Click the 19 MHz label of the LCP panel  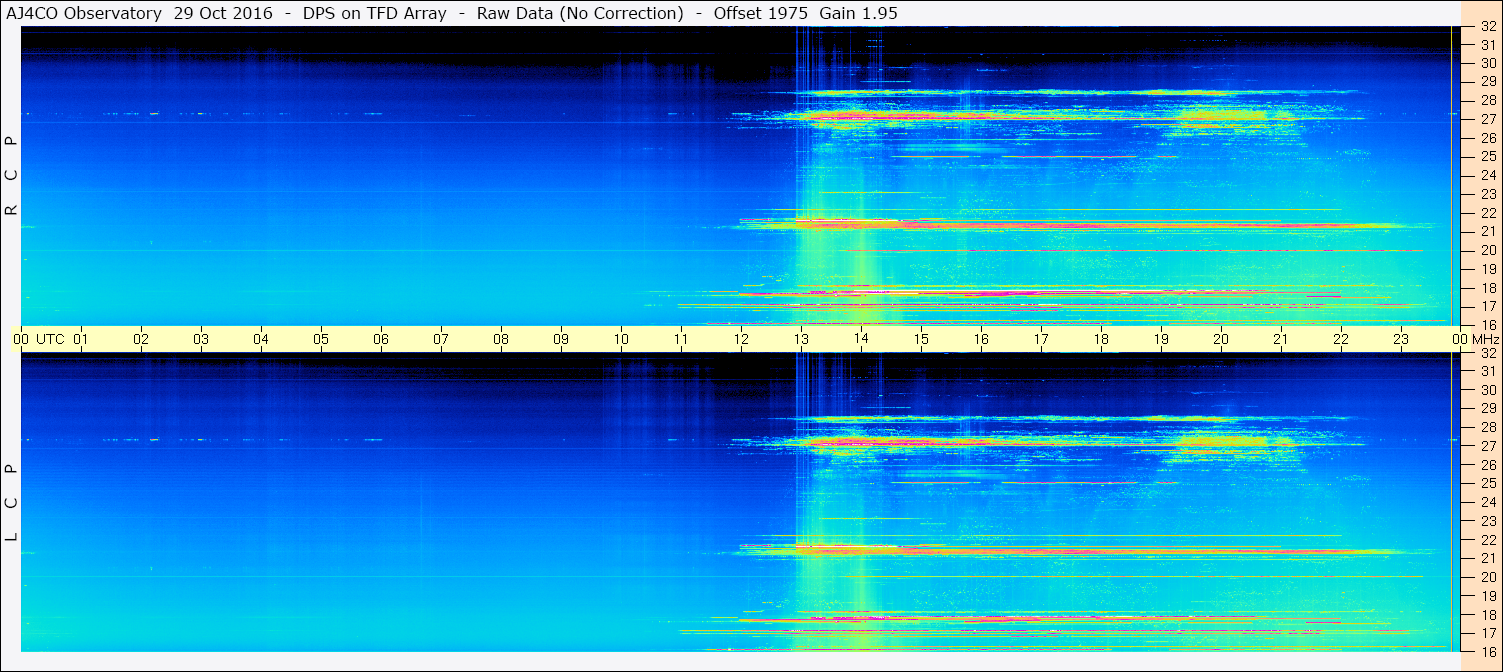pos(1487,595)
